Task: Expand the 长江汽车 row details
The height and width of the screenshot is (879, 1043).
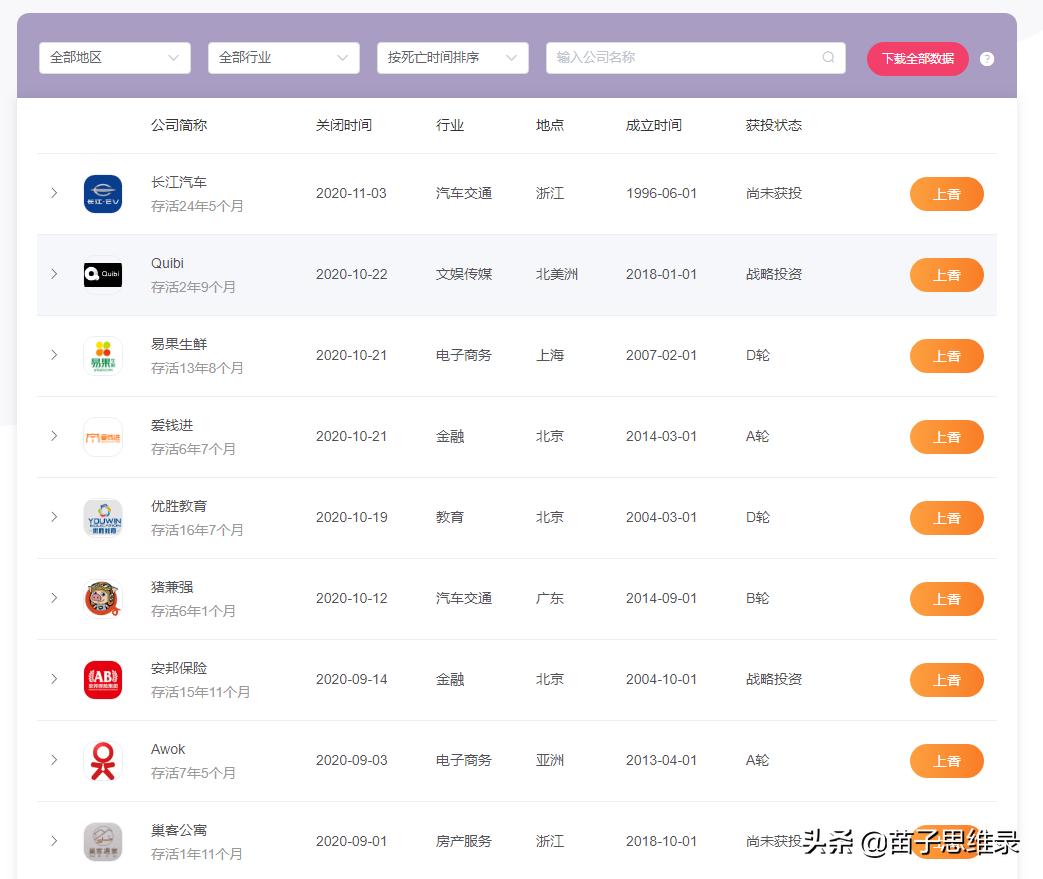Action: pyautogui.click(x=54, y=193)
